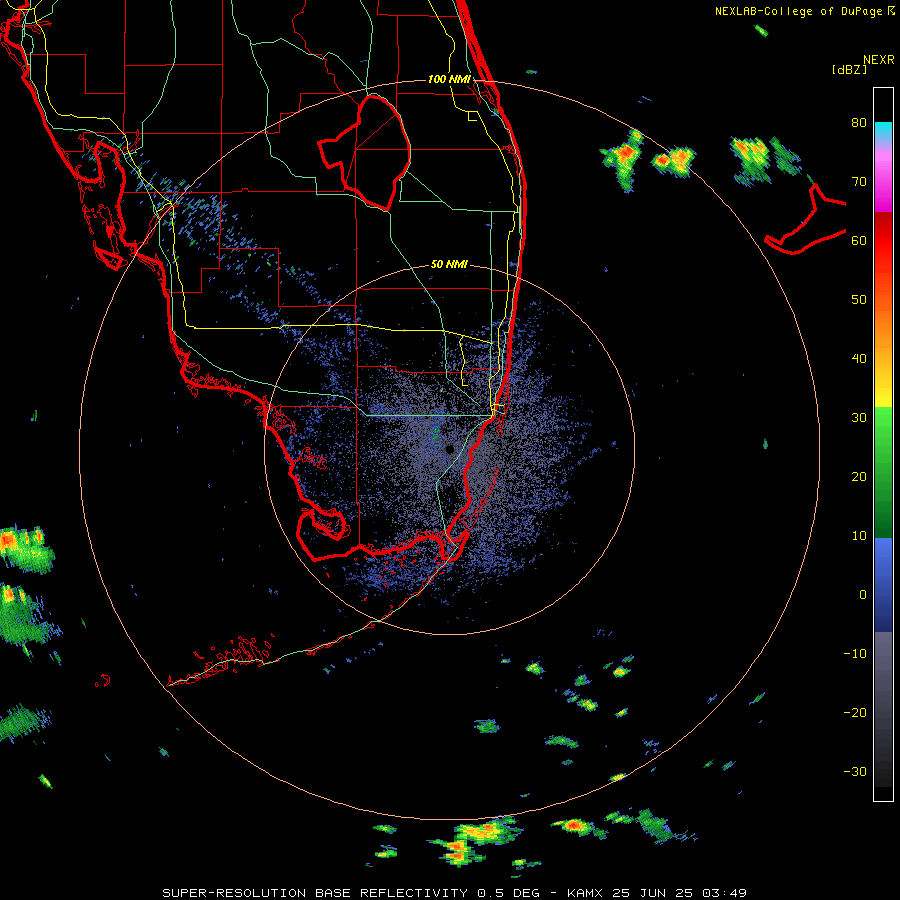The image size is (900, 900).
Task: Click the [dBZ] unit label
Action: 850,69
